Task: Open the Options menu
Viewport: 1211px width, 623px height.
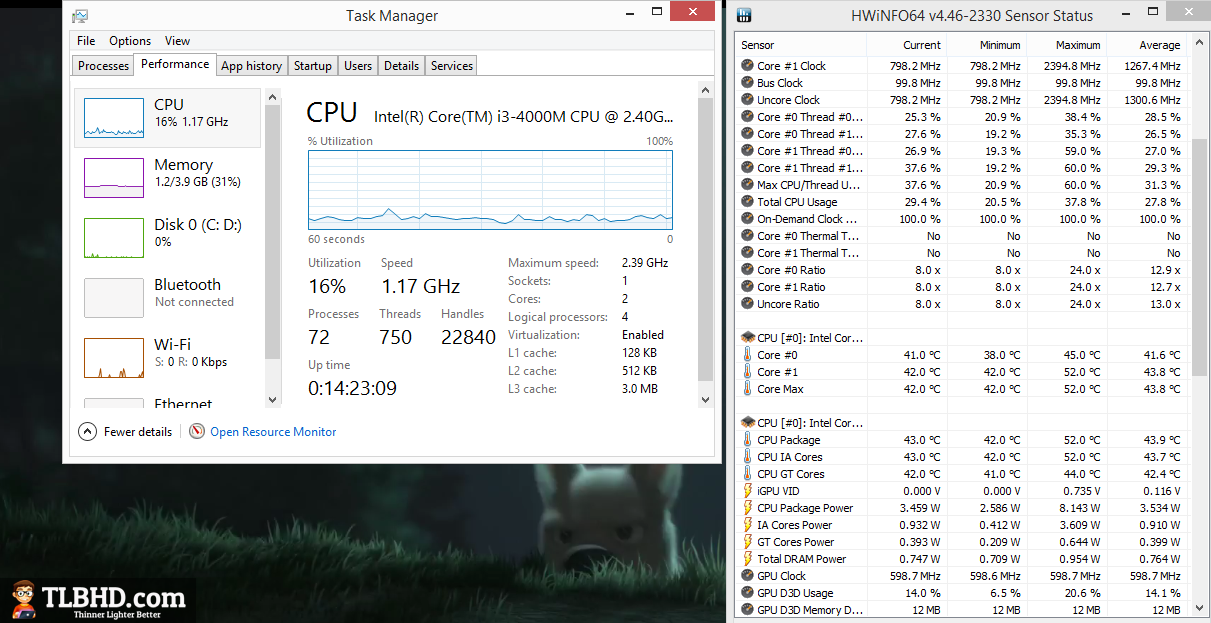Action: (130, 41)
